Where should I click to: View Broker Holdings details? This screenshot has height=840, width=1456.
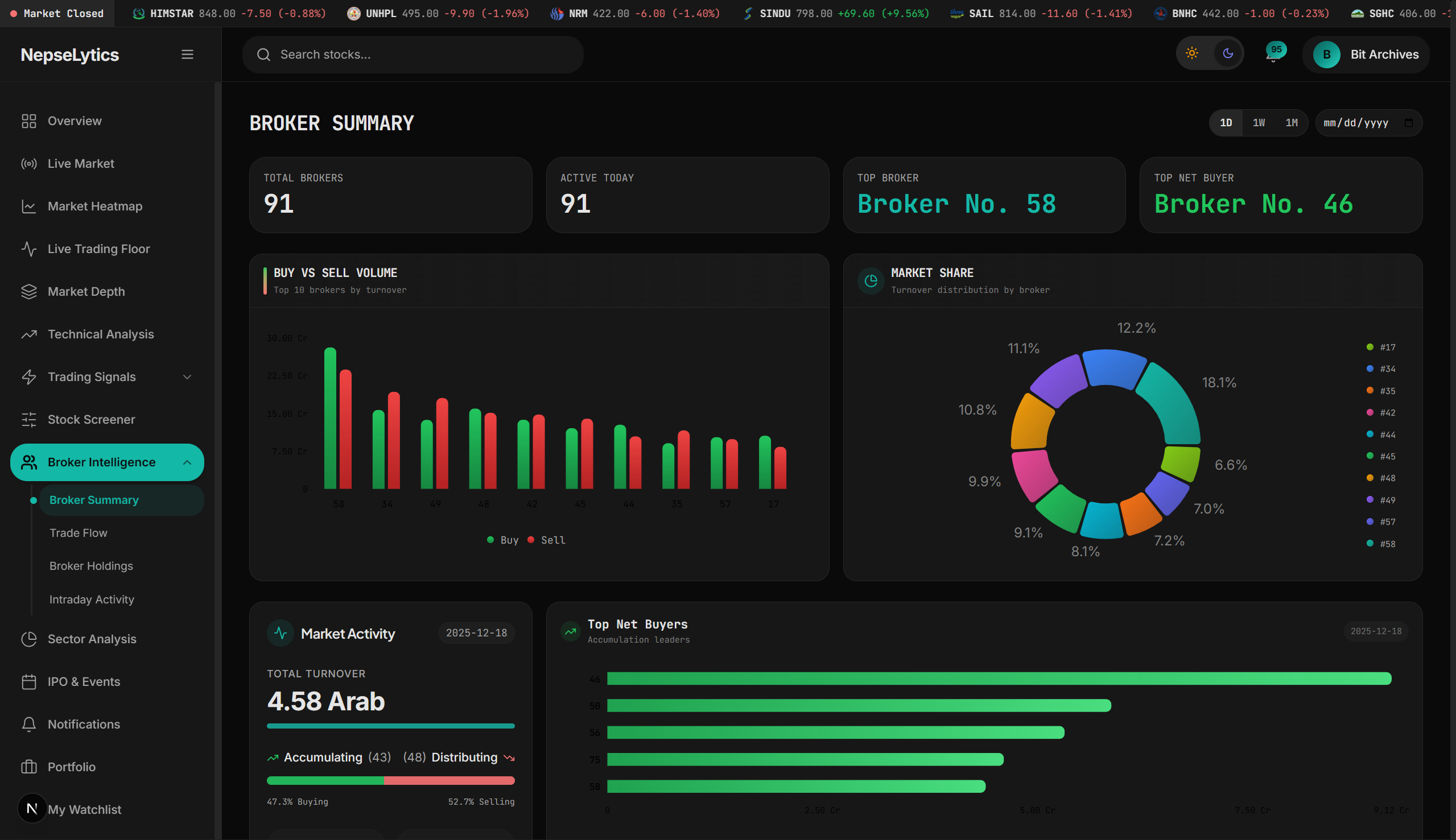click(90, 565)
